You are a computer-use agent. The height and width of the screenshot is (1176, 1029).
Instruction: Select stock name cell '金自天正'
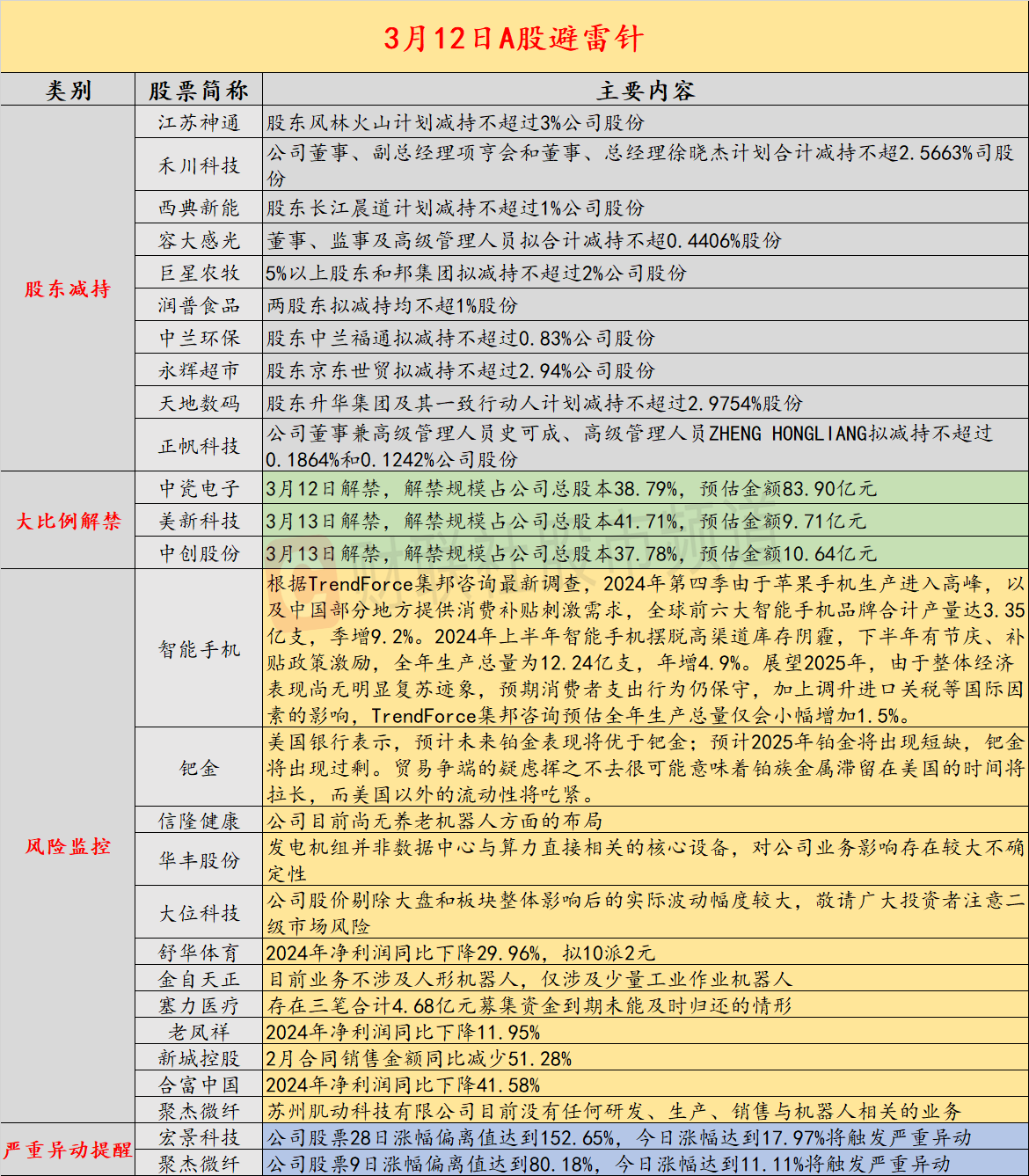pos(199,979)
